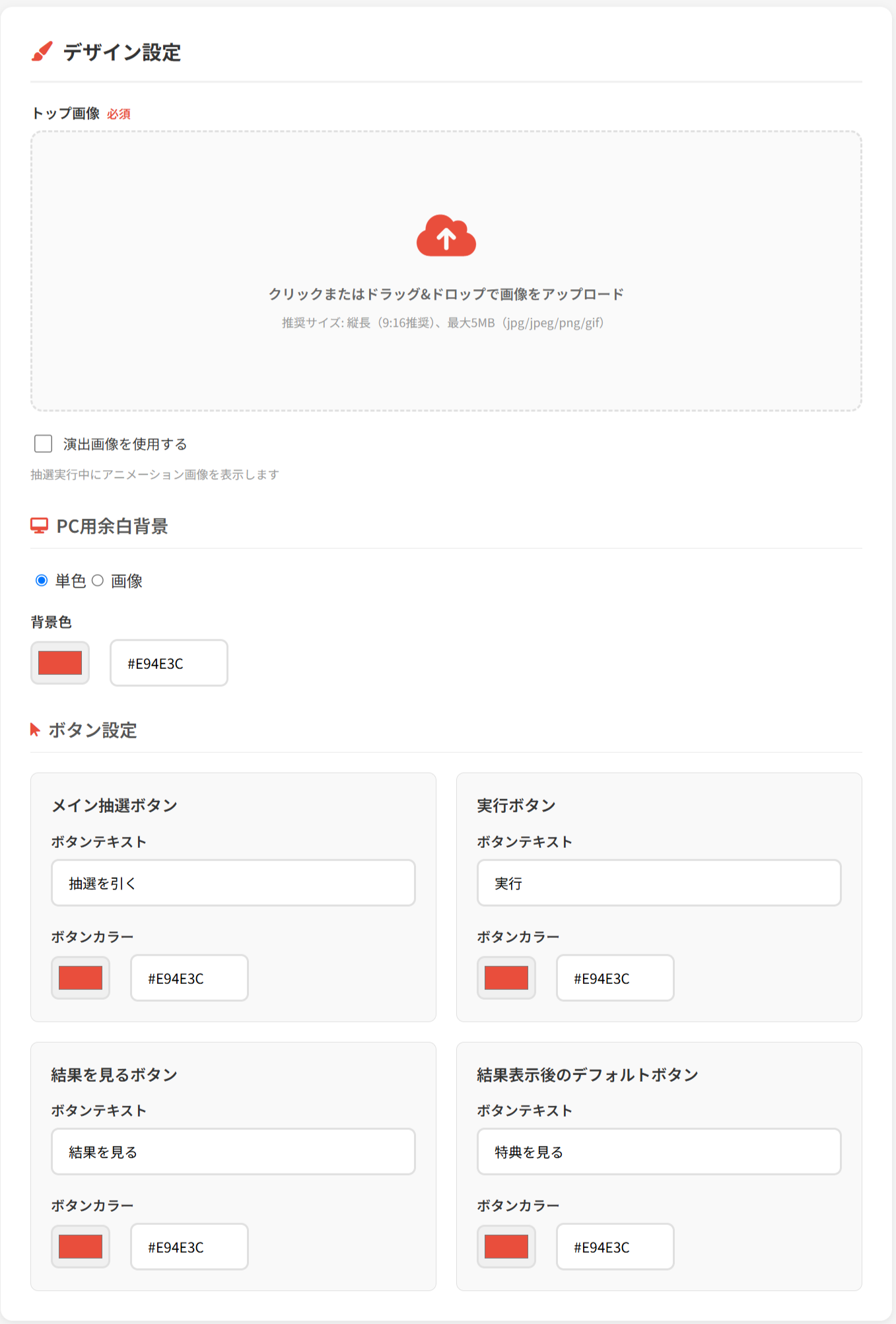Screen dimensions: 896x1324
Task: Click the 背景色 hex code field
Action: click(169, 663)
